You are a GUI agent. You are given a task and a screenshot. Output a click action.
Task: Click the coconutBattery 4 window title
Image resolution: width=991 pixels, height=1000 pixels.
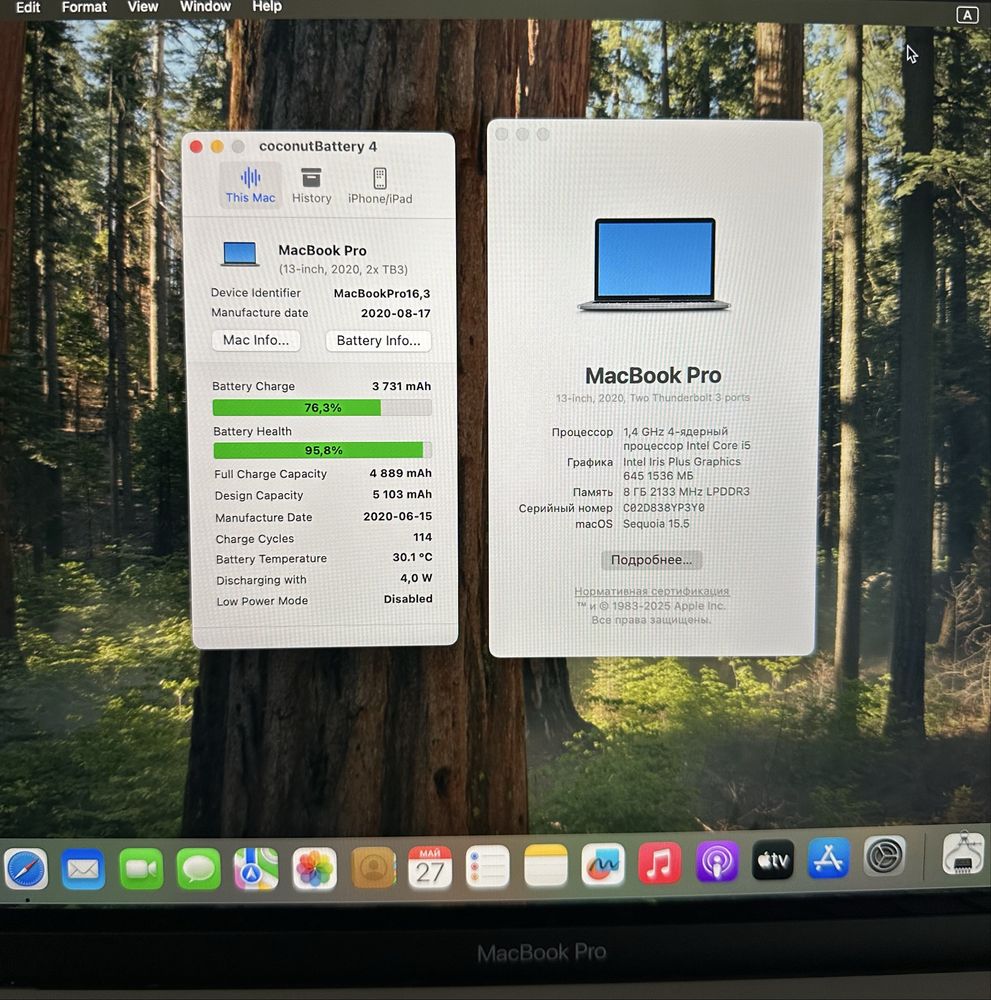click(318, 147)
